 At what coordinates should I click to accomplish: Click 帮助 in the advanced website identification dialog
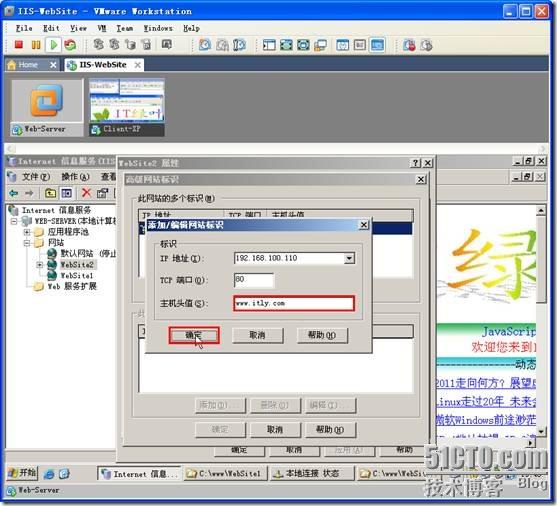[x=330, y=430]
